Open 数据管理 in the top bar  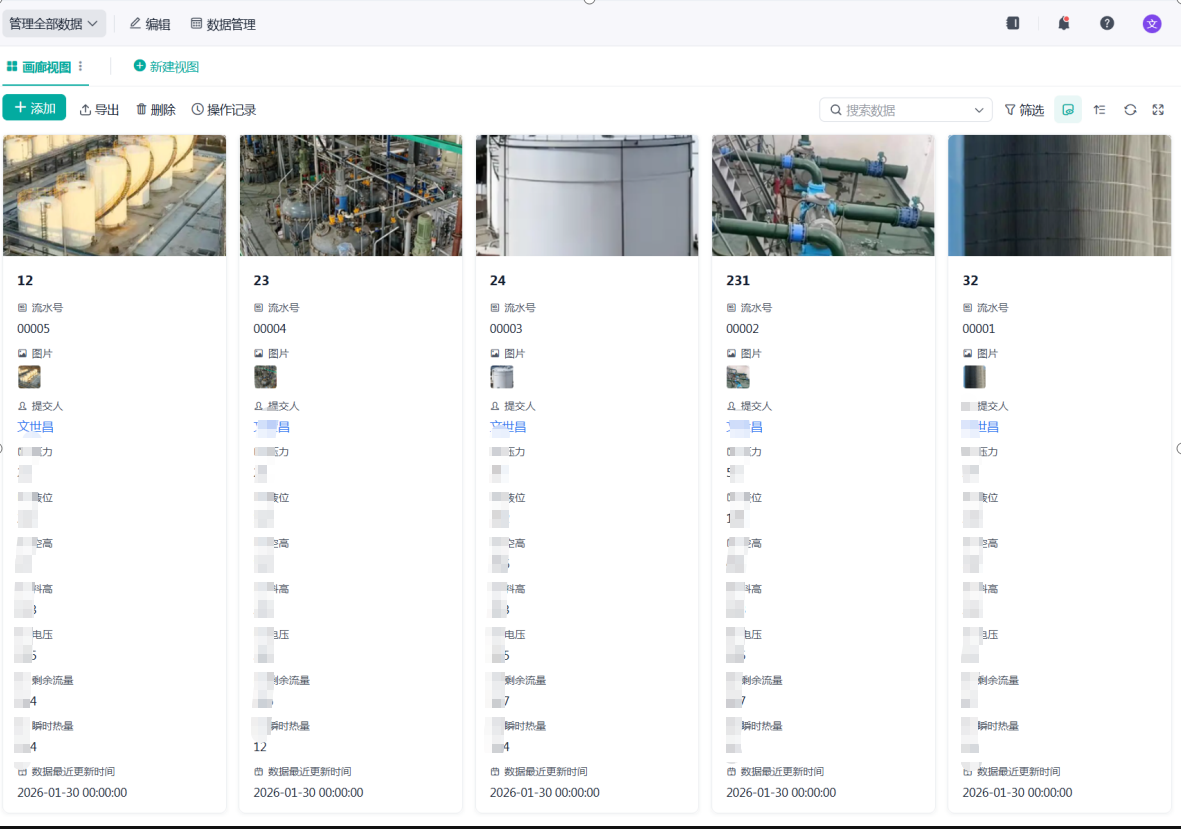[x=223, y=24]
